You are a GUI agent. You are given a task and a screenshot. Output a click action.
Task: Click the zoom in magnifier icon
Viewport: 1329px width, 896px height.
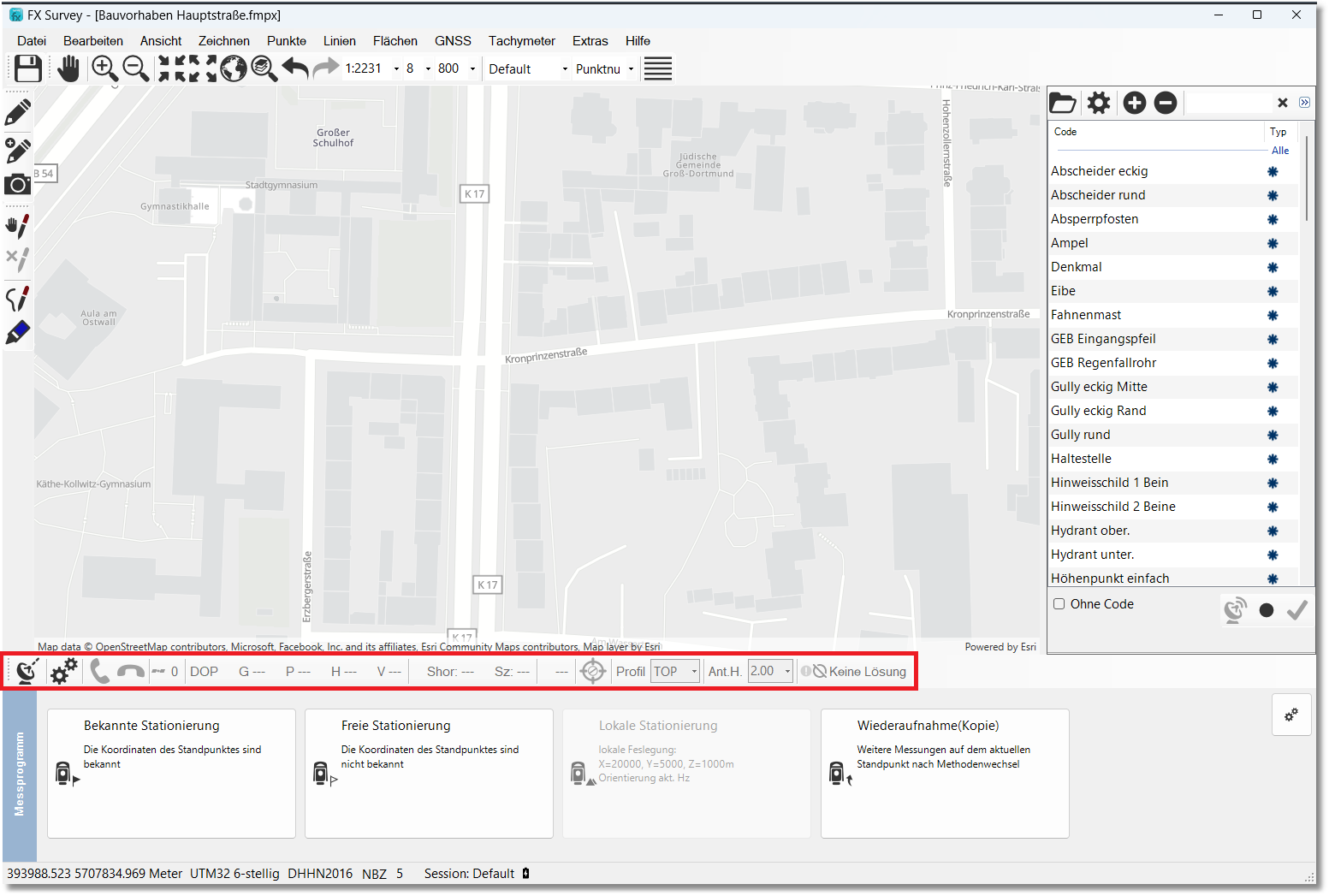pyautogui.click(x=104, y=68)
